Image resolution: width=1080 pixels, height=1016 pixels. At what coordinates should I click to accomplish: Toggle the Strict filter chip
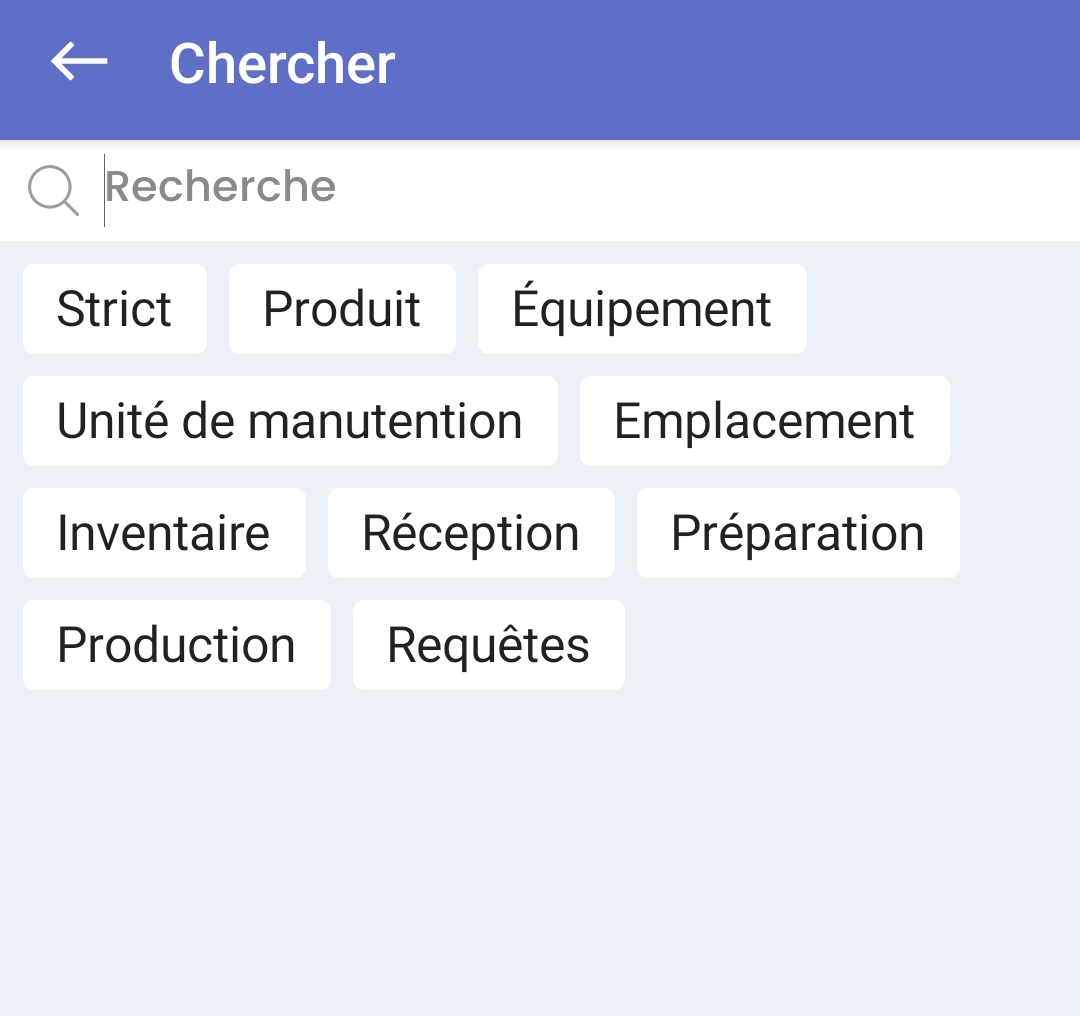click(115, 309)
